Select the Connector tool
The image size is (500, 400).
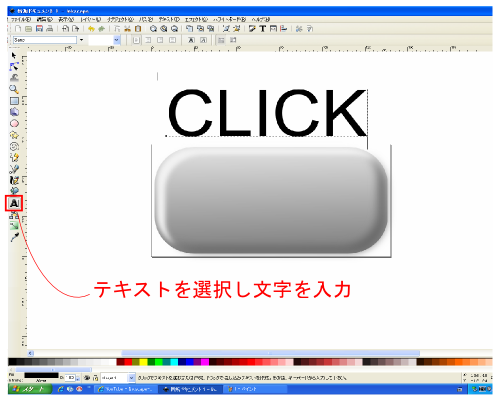[14, 215]
